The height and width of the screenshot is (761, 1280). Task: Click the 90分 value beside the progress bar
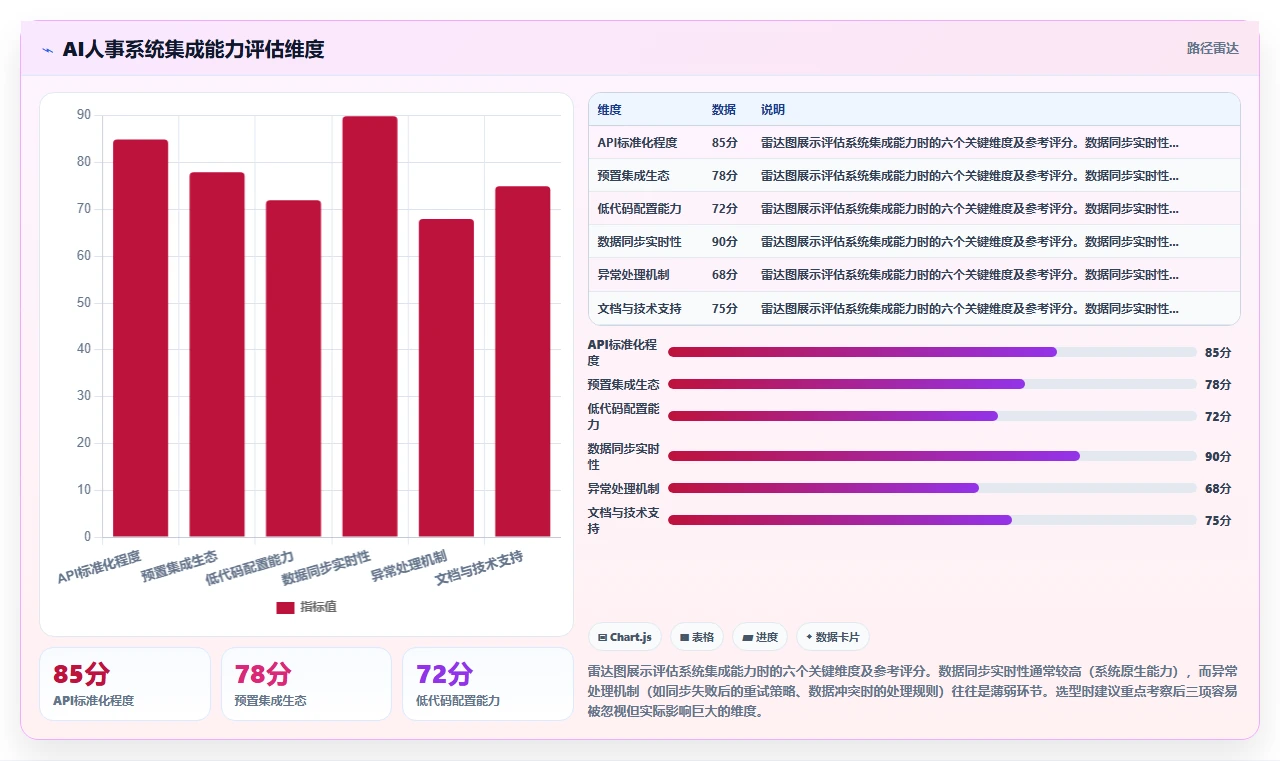point(1218,456)
